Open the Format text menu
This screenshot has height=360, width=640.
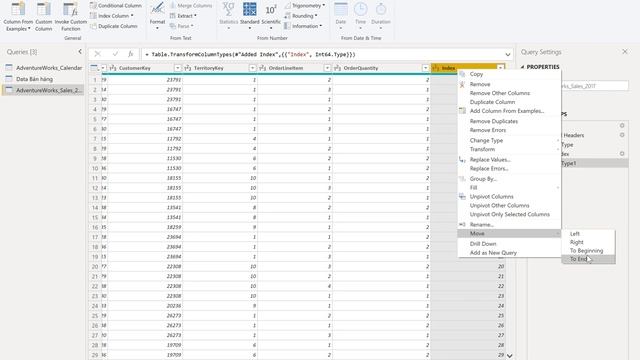click(157, 17)
